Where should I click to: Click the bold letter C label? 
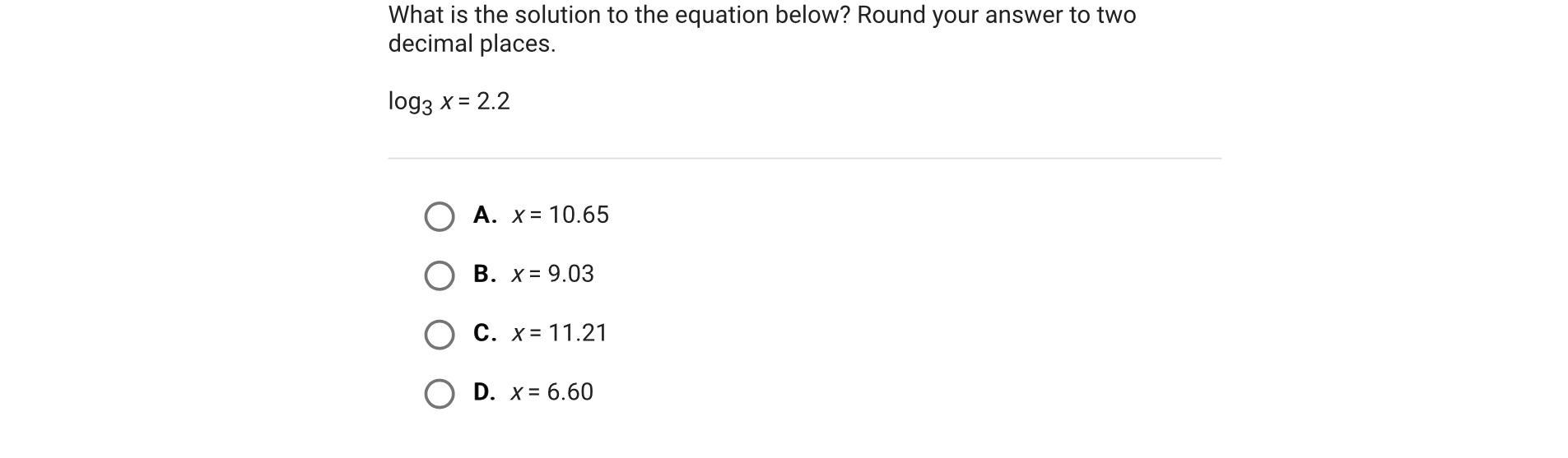(x=484, y=334)
